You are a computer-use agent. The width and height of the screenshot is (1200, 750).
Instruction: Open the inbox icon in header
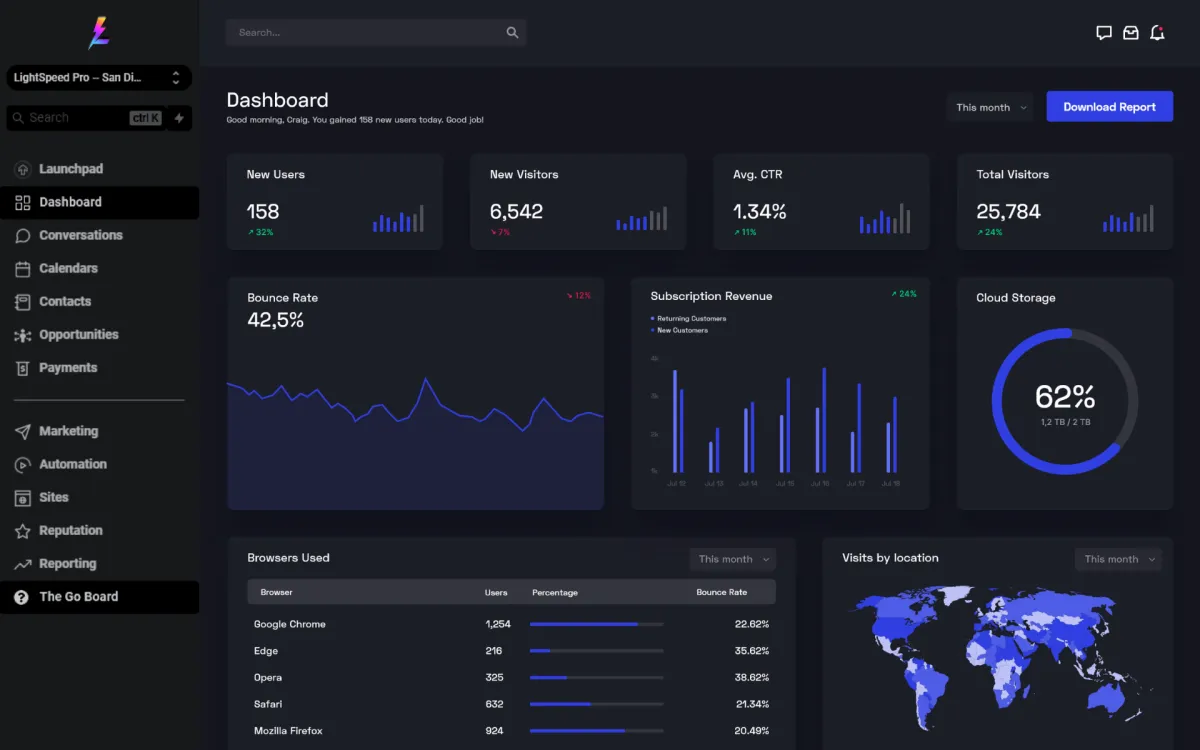(1130, 33)
